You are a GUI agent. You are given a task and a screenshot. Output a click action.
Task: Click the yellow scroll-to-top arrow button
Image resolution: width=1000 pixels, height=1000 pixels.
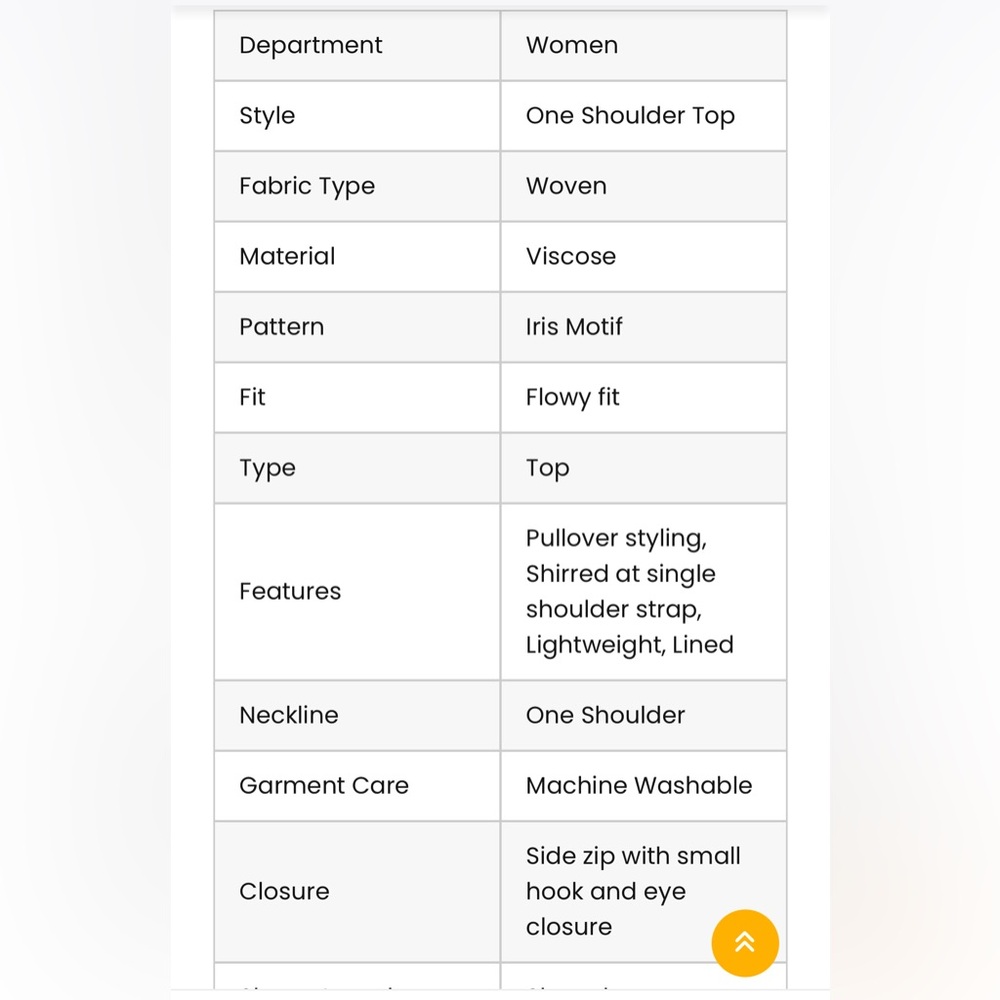point(744,942)
